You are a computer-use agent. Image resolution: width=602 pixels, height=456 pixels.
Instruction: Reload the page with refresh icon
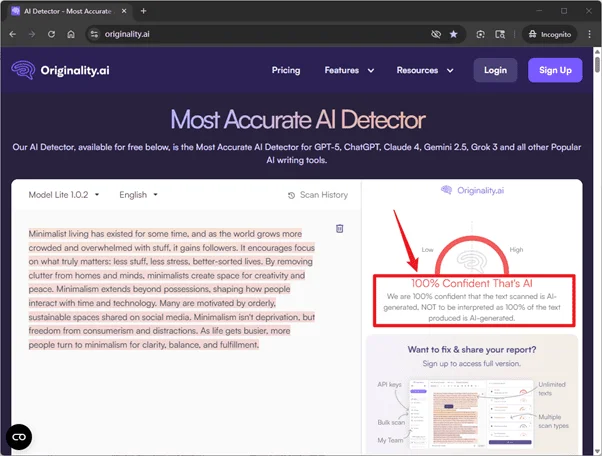[51, 34]
